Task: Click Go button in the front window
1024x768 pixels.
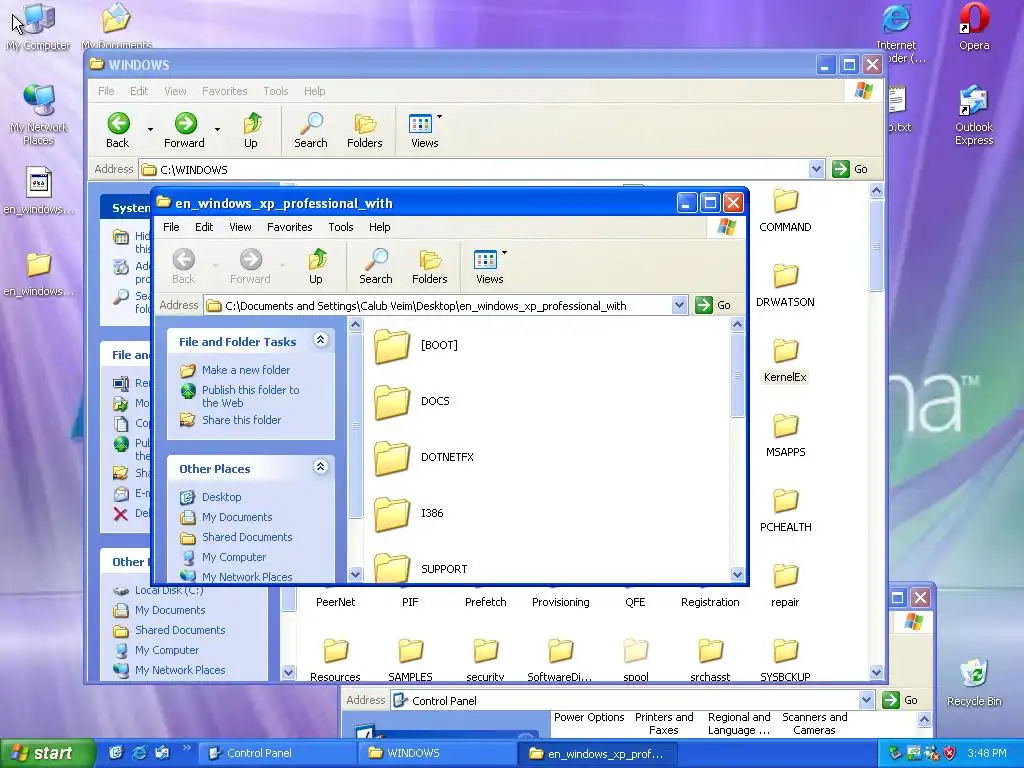Action: point(713,305)
